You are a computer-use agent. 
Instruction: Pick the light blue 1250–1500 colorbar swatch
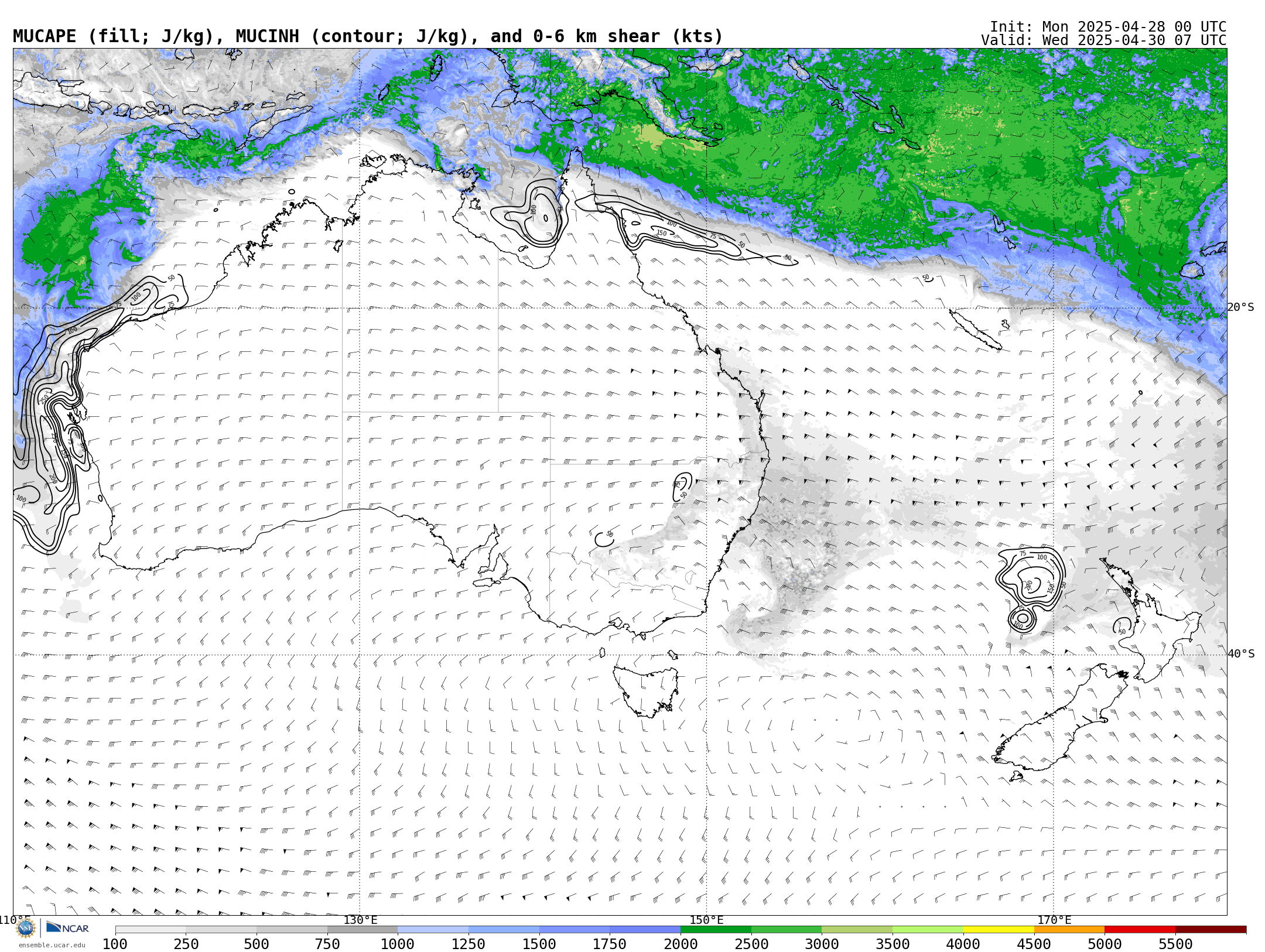tap(504, 930)
